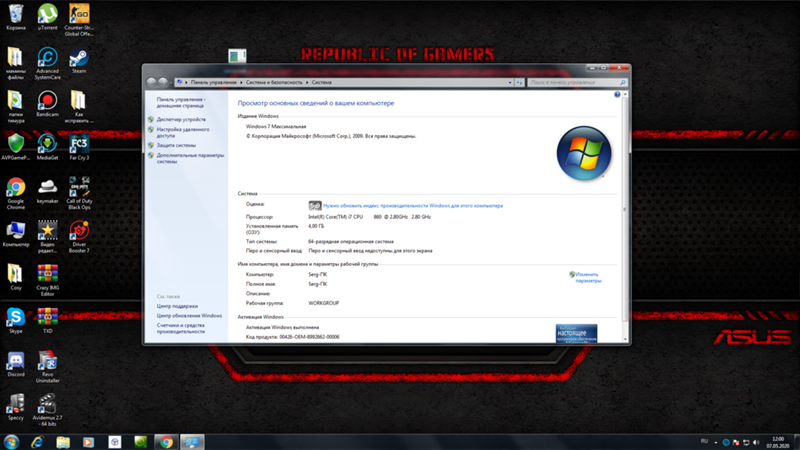Click the Show desktop strip

pos(796,442)
